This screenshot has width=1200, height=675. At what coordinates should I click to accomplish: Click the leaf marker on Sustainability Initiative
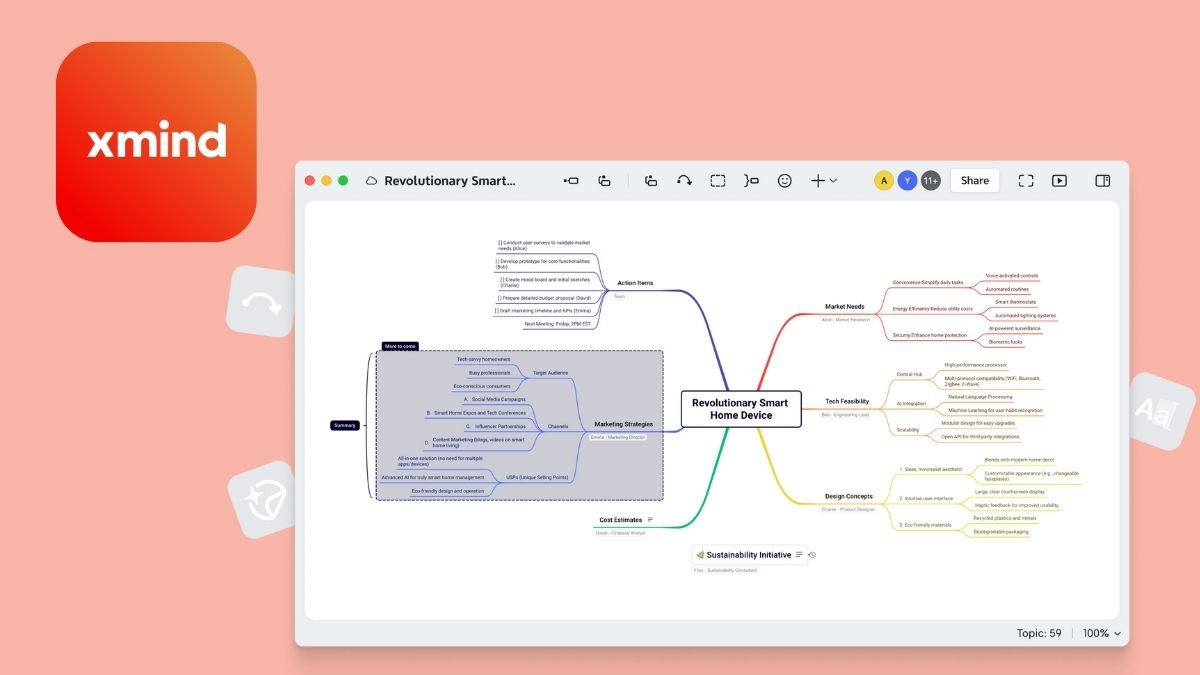pos(700,555)
